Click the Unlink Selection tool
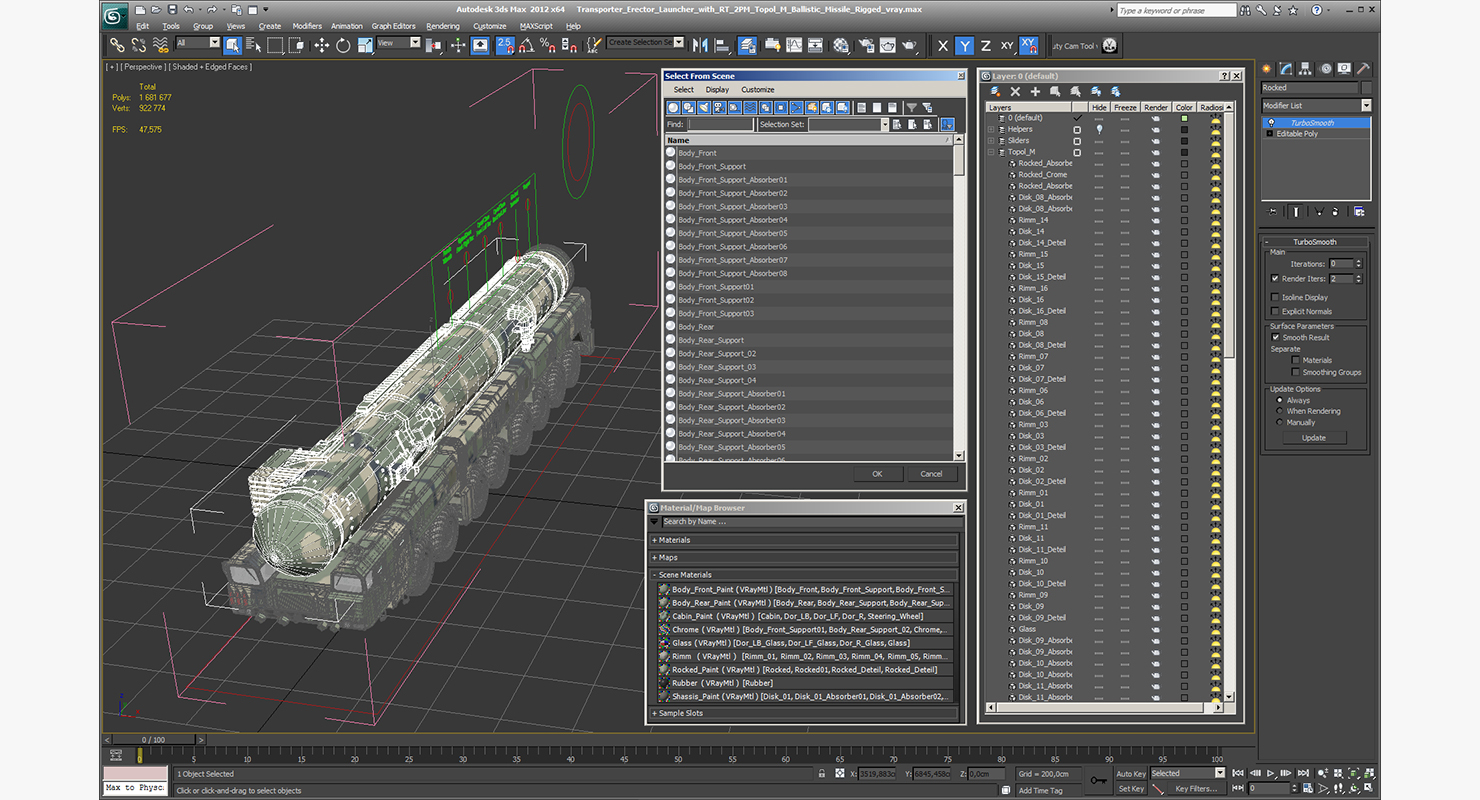 tap(138, 45)
